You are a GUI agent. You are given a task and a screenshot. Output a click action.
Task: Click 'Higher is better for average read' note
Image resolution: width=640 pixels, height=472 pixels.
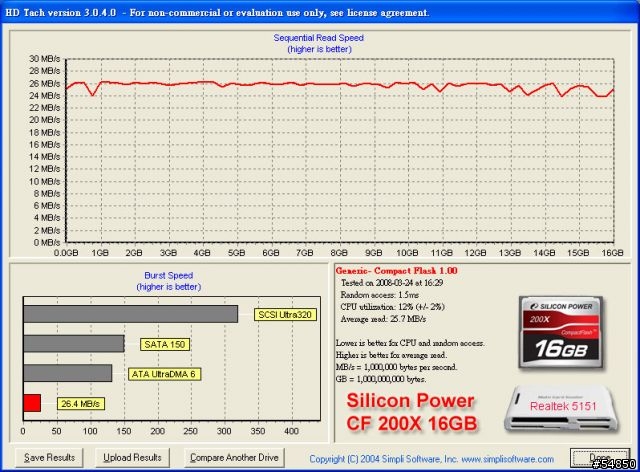pyautogui.click(x=391, y=355)
